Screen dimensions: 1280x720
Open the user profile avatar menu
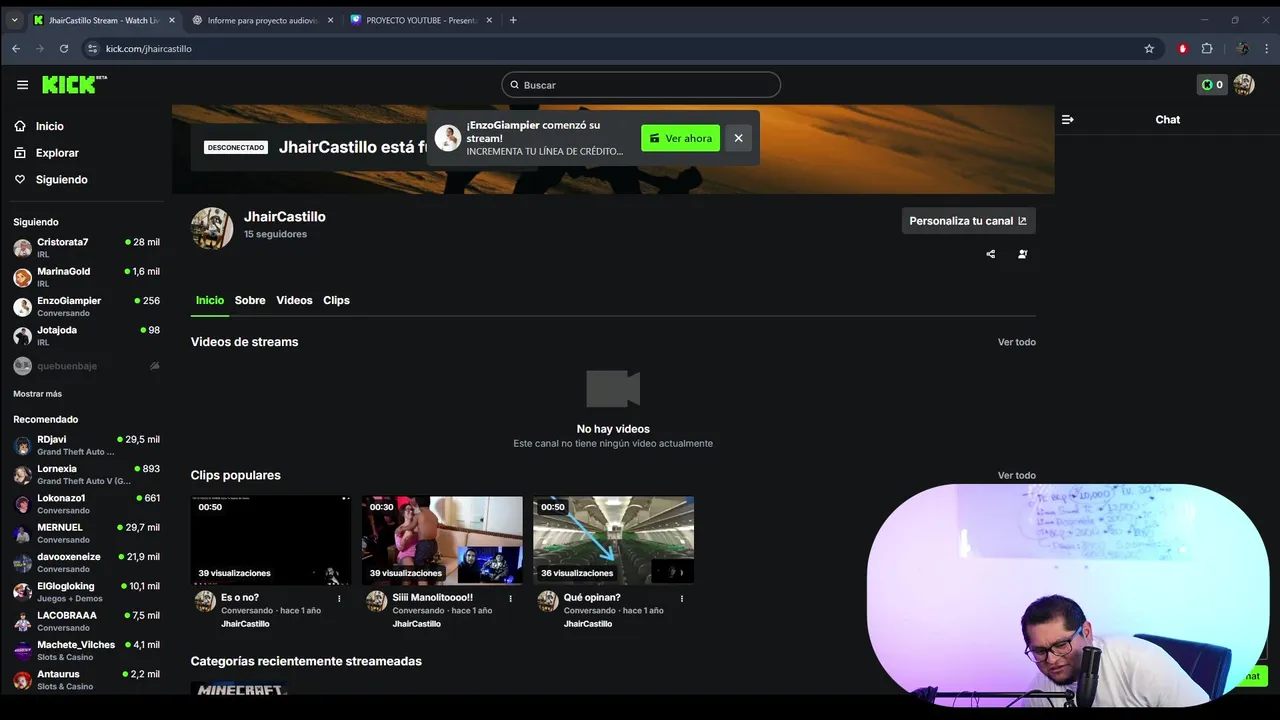pos(1244,85)
